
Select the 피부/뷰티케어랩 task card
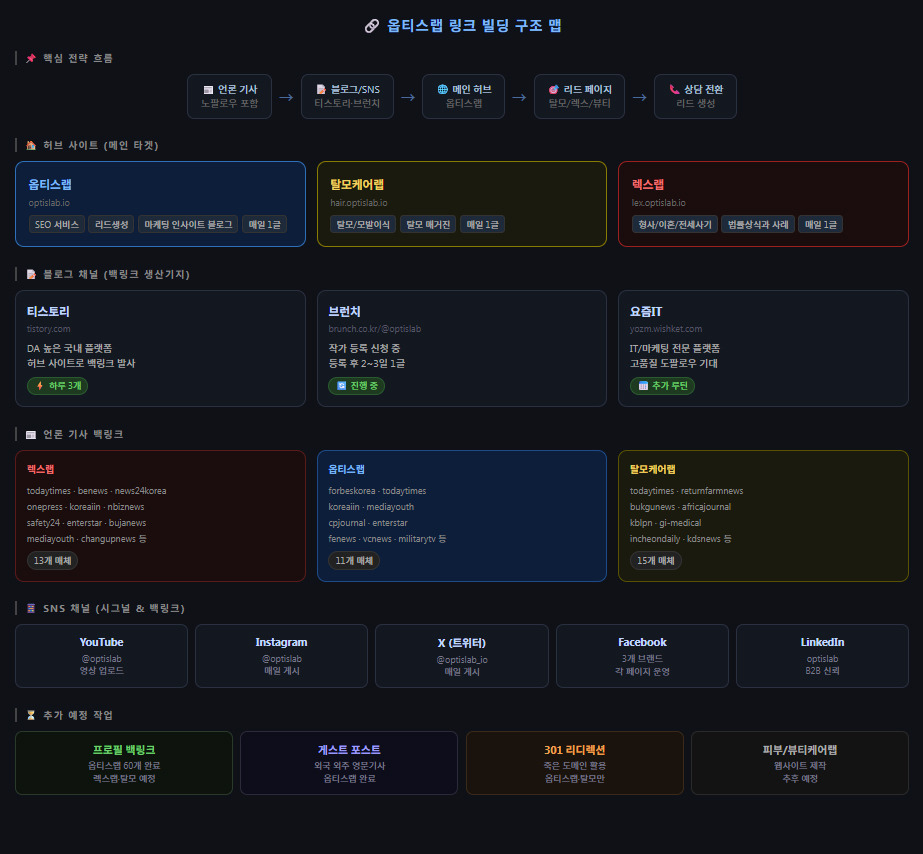(800, 763)
